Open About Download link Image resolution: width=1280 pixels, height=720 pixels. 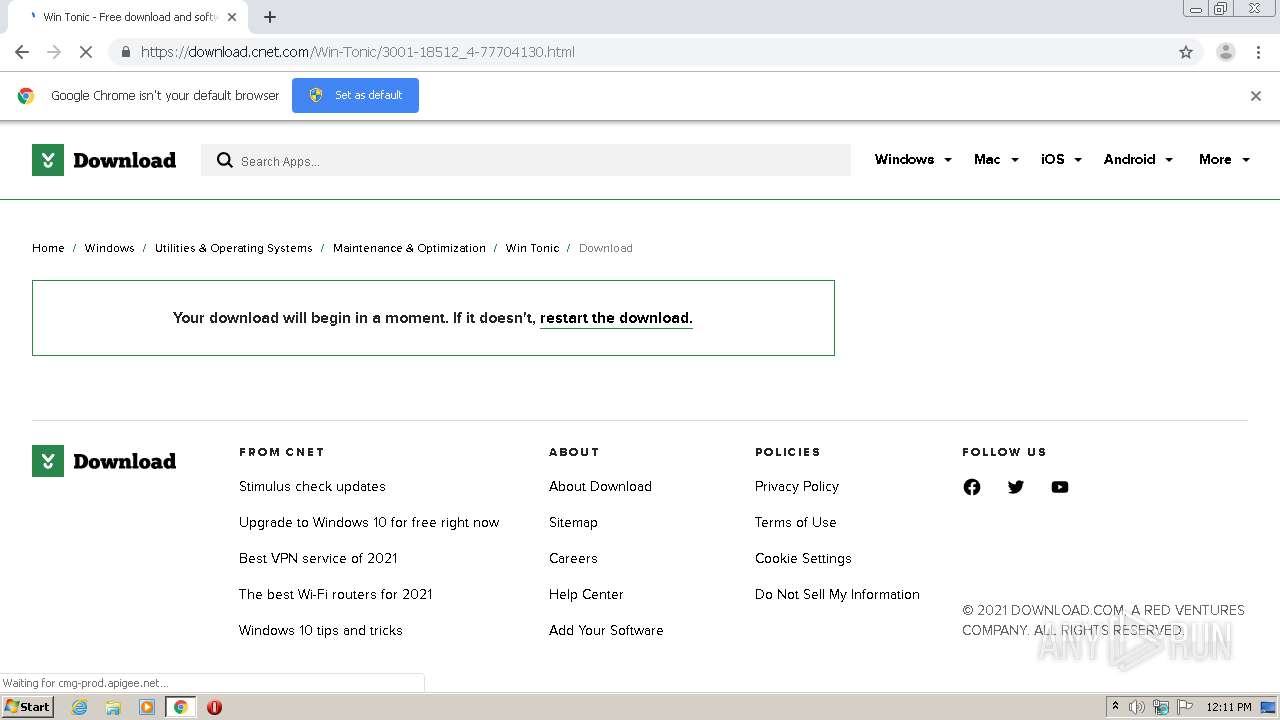(600, 486)
